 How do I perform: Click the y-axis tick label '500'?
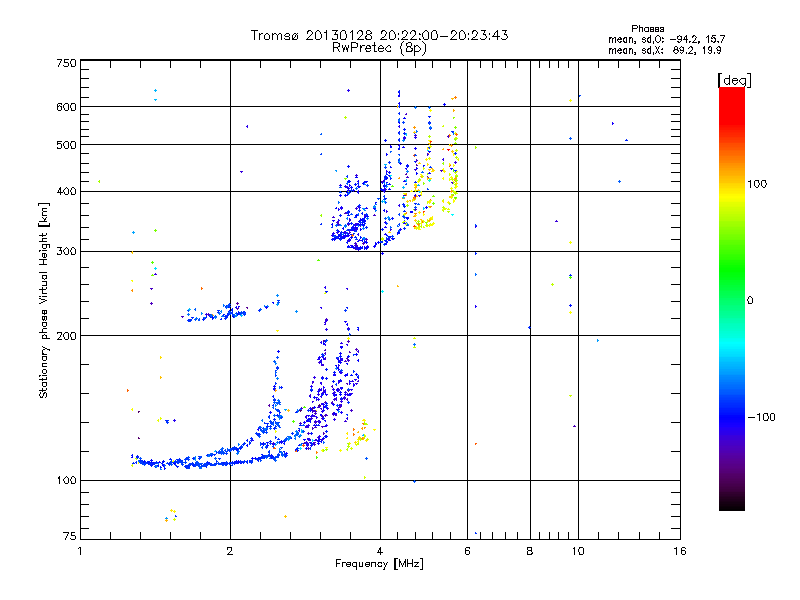pyautogui.click(x=66, y=145)
